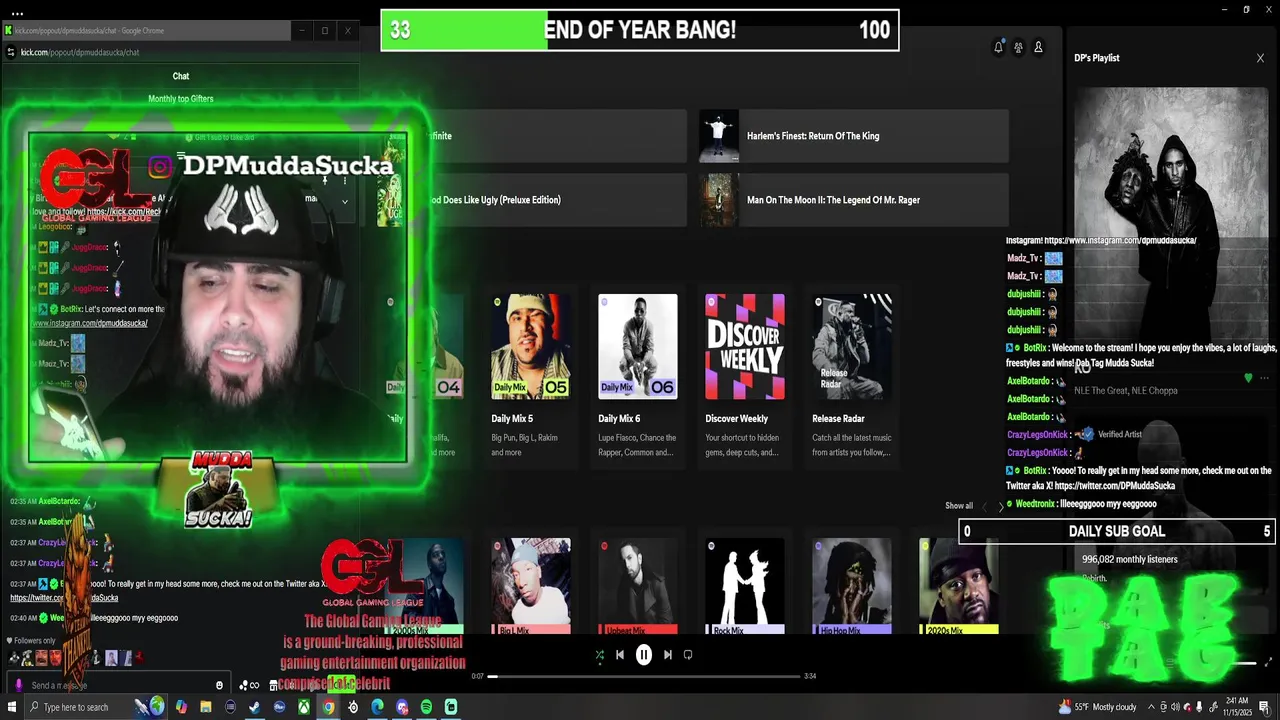1280x720 pixels.
Task: Open the Big L Mix cover
Action: click(x=531, y=586)
